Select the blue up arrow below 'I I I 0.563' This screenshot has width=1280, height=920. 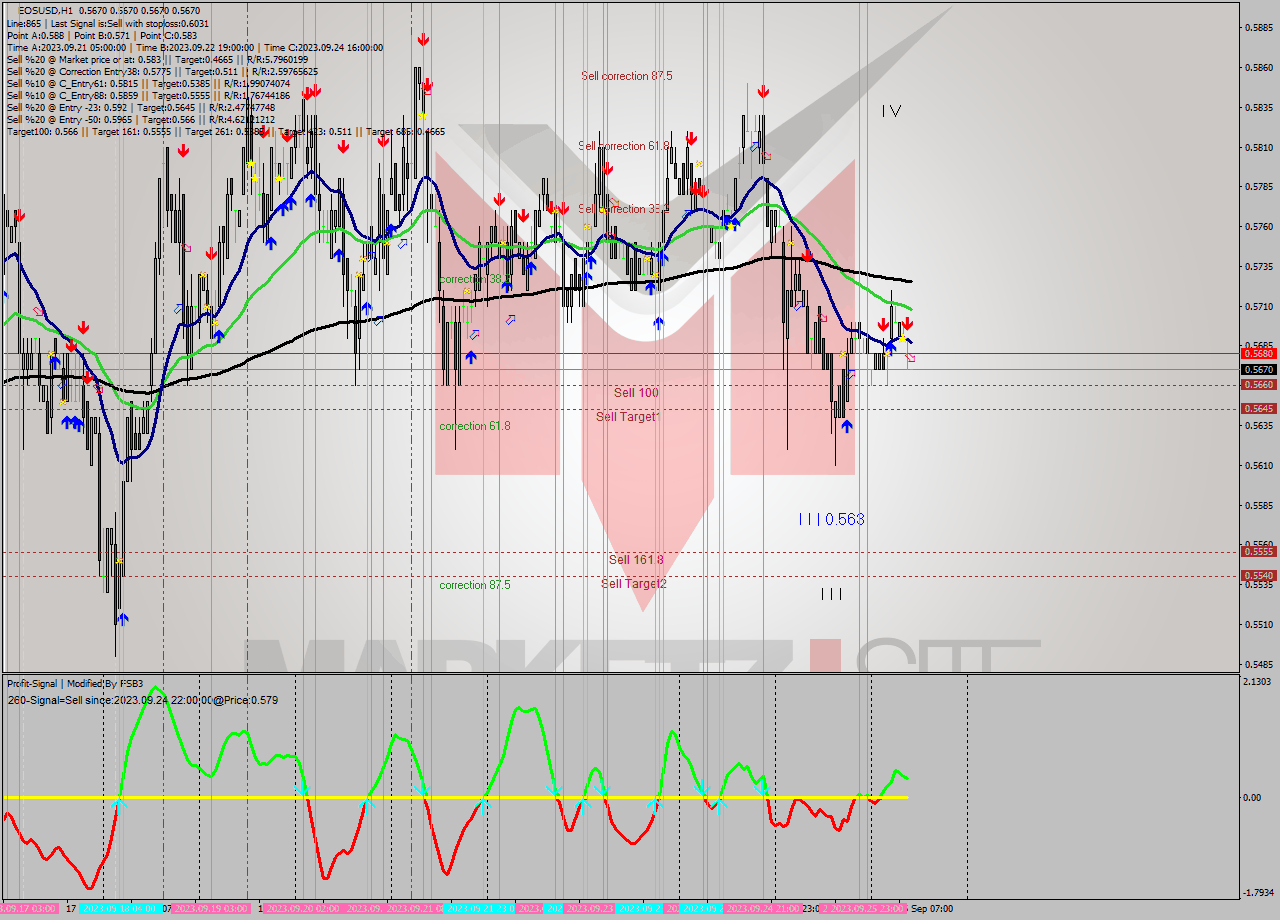pyautogui.click(x=846, y=428)
